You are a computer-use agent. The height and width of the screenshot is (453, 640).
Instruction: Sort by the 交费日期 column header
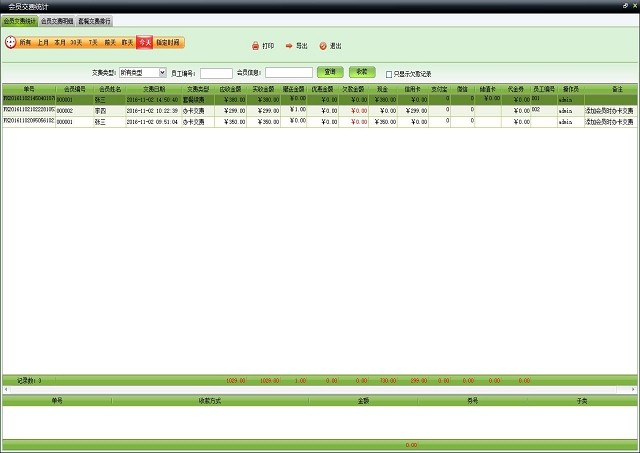[x=153, y=89]
